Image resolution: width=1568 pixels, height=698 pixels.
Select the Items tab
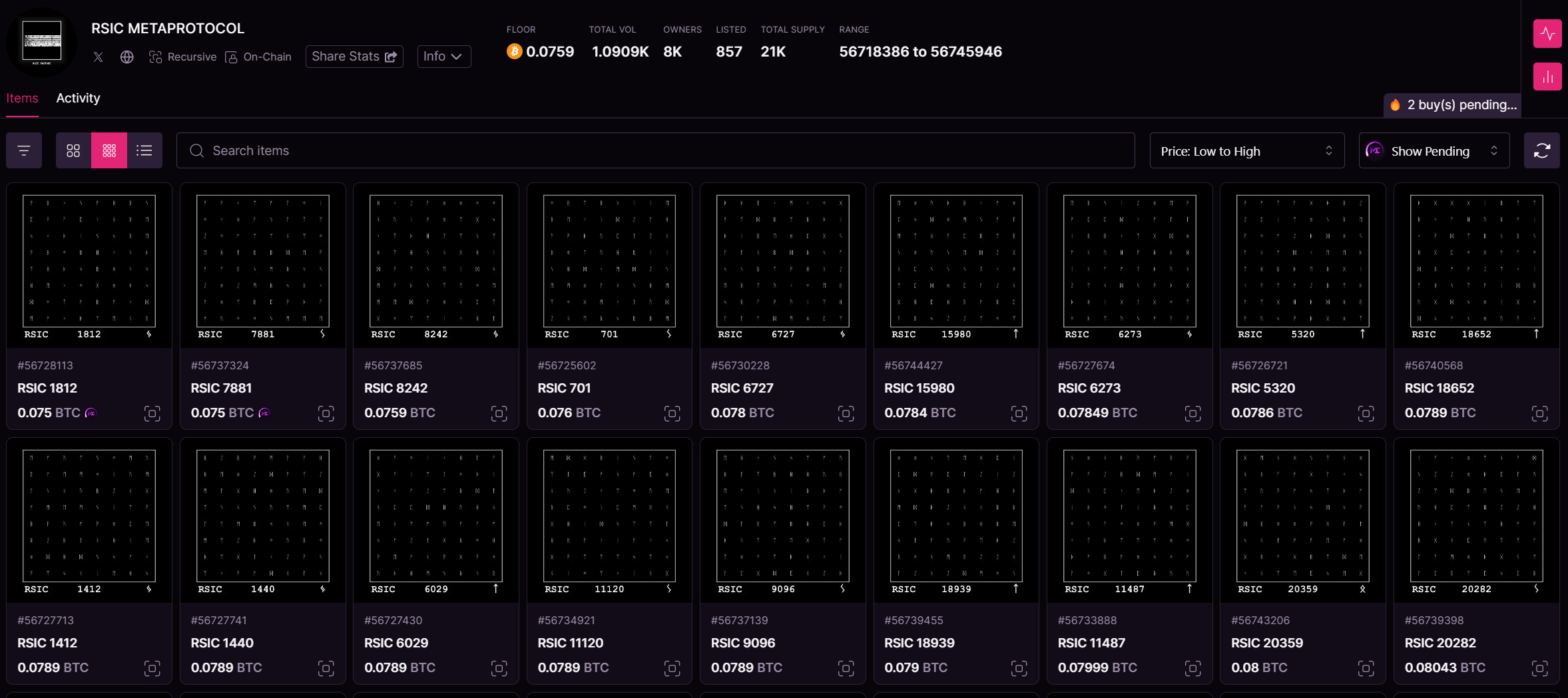[x=22, y=98]
